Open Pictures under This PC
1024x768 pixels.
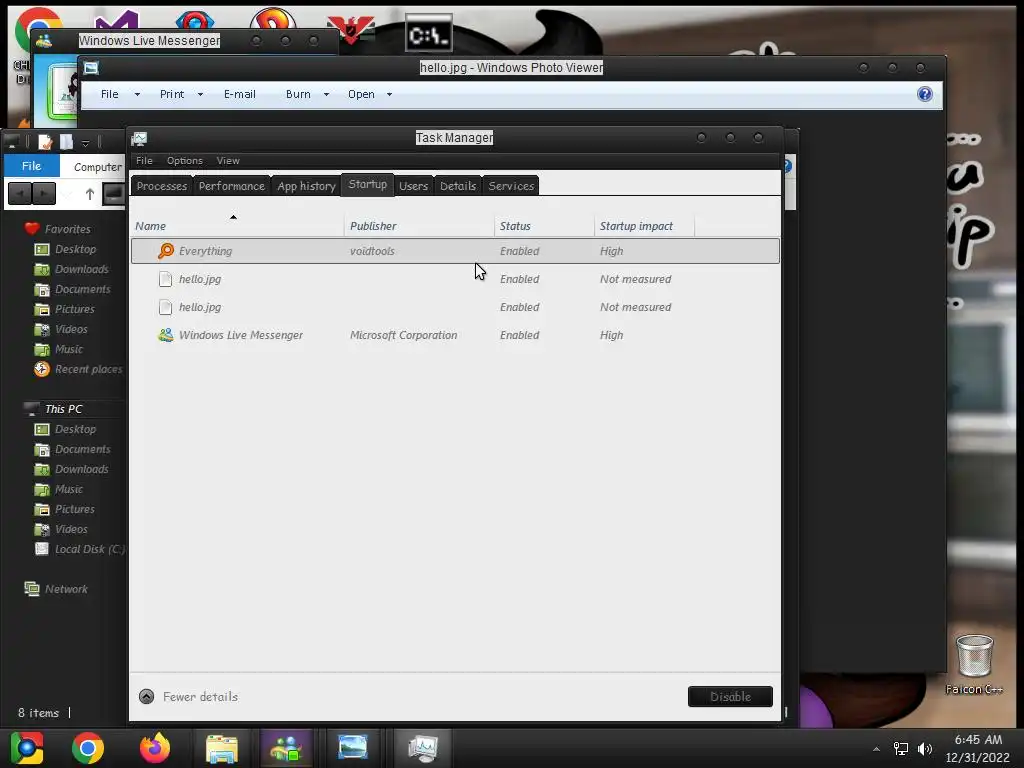pyautogui.click(x=65, y=509)
